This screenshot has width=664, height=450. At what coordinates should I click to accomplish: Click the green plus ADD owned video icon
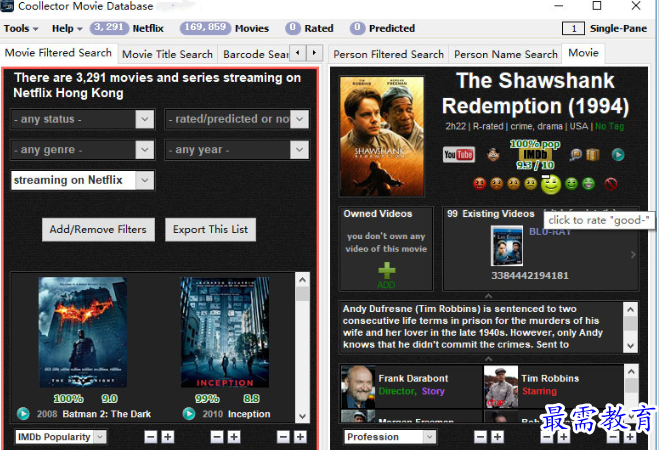click(387, 275)
